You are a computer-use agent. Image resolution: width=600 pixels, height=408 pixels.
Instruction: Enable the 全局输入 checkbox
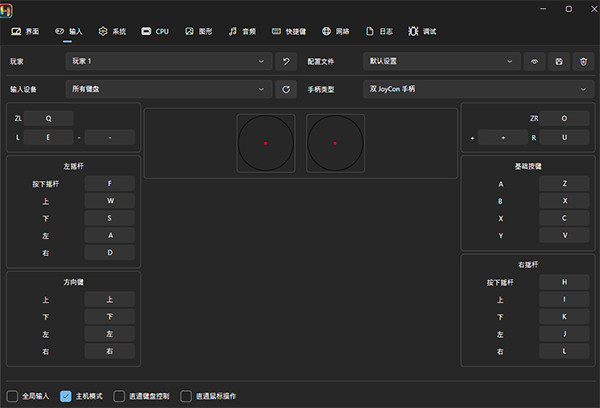pos(12,396)
